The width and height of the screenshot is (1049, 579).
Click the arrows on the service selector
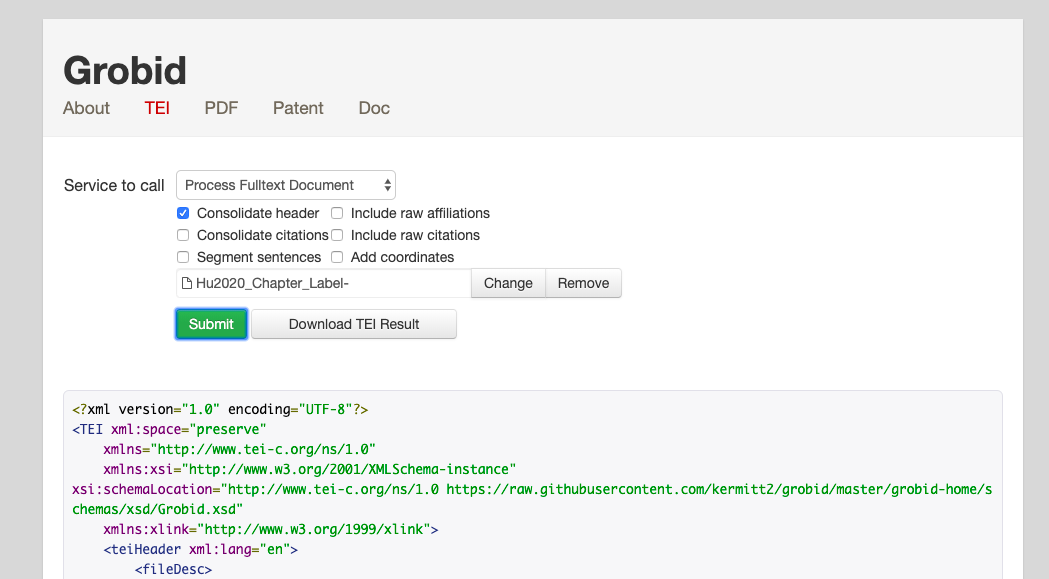click(x=386, y=185)
